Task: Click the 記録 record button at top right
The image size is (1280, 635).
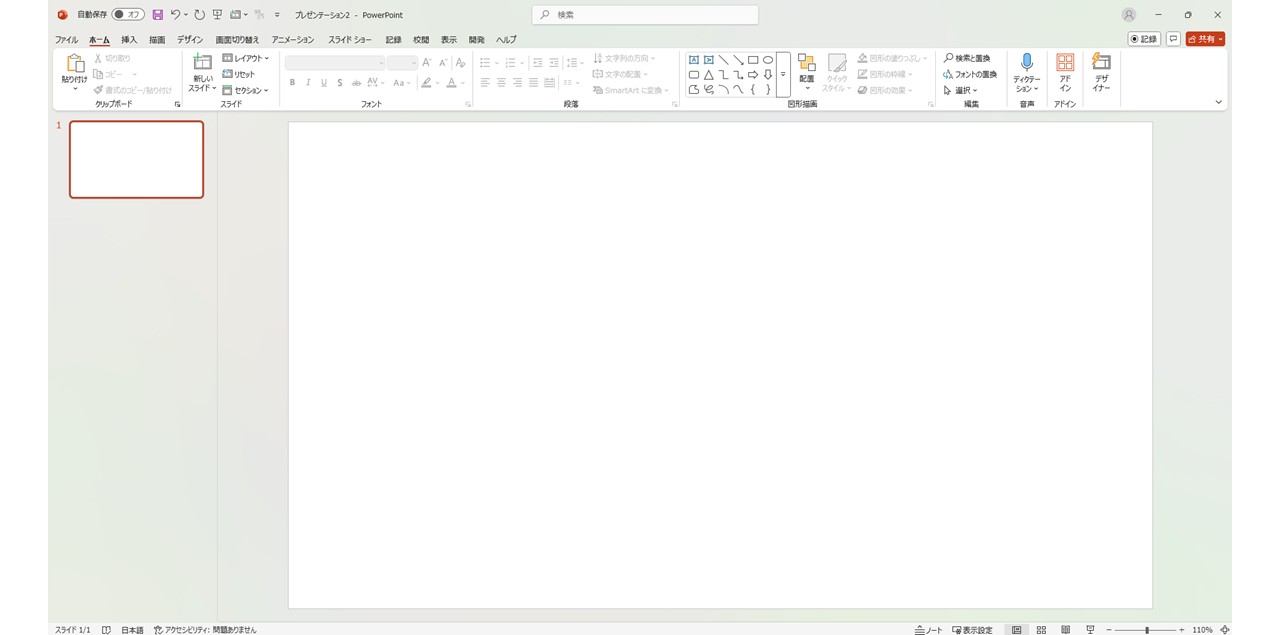Action: [1144, 39]
